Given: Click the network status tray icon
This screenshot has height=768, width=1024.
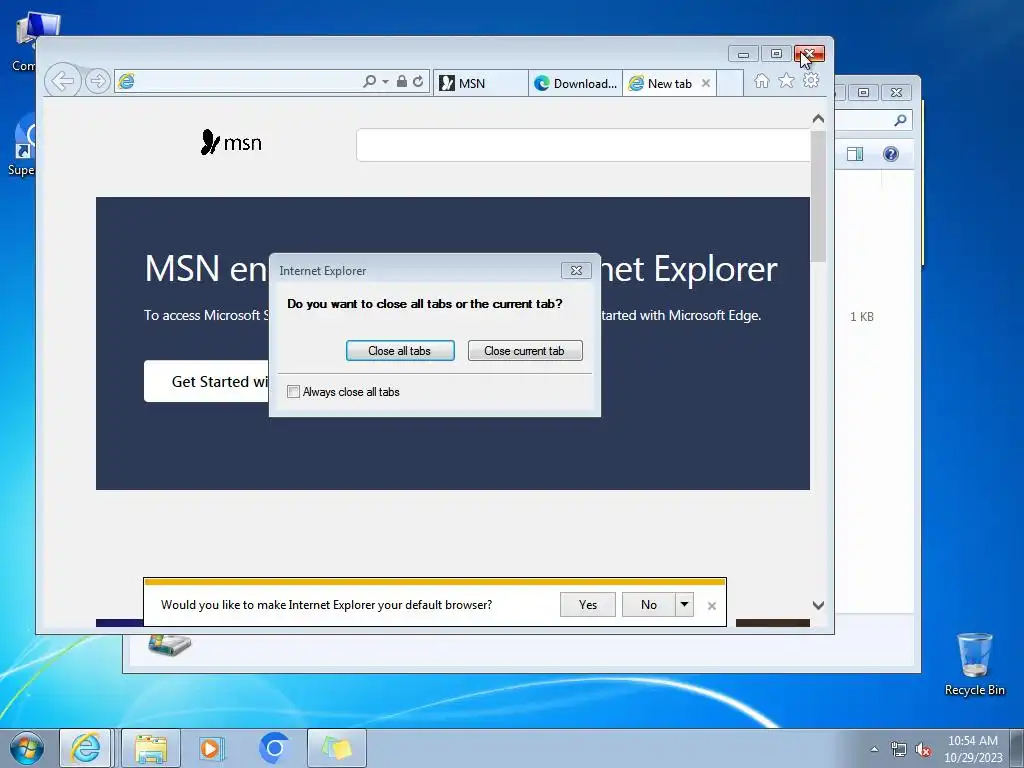Looking at the screenshot, I should click(x=899, y=750).
